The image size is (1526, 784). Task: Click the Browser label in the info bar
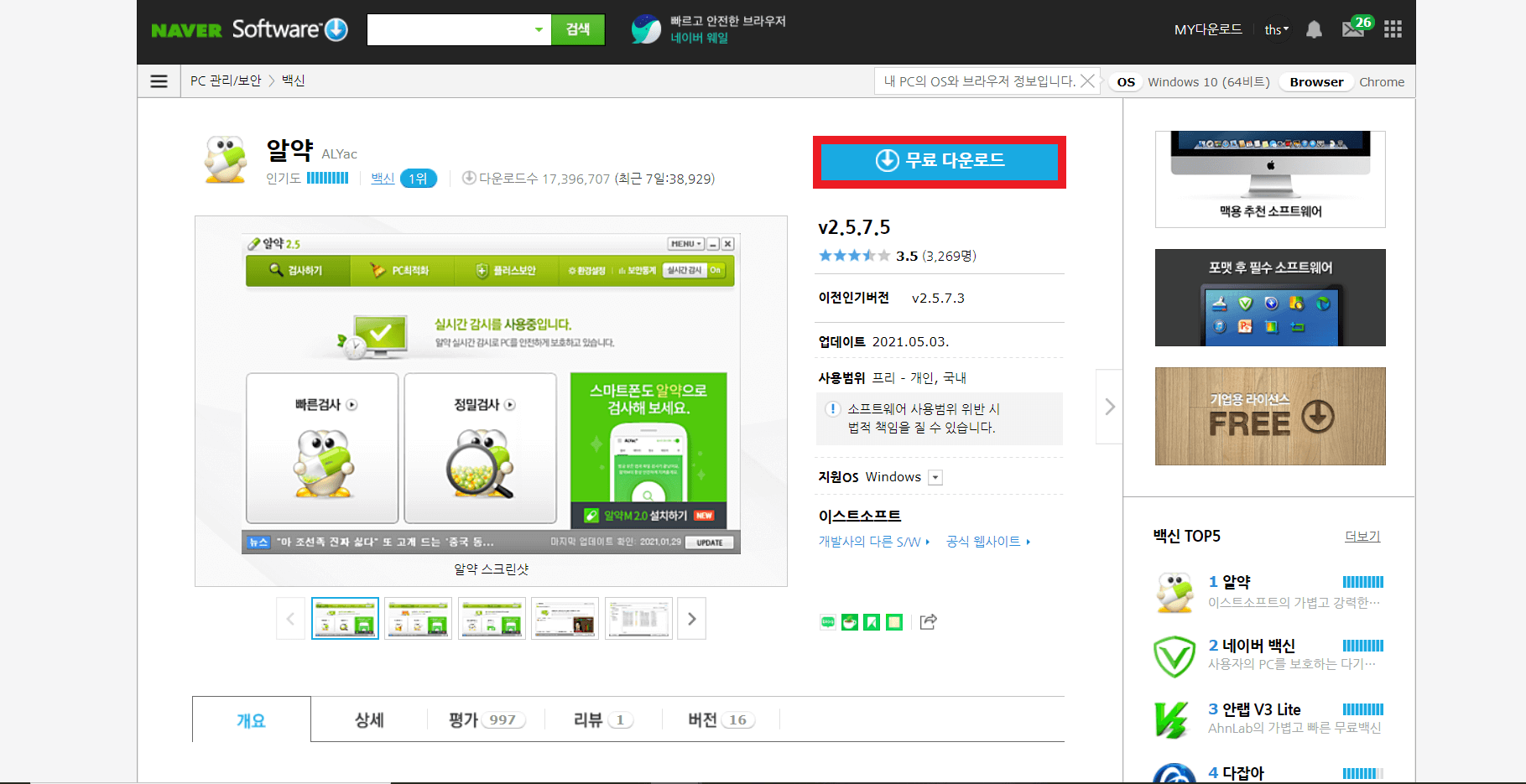1316,82
